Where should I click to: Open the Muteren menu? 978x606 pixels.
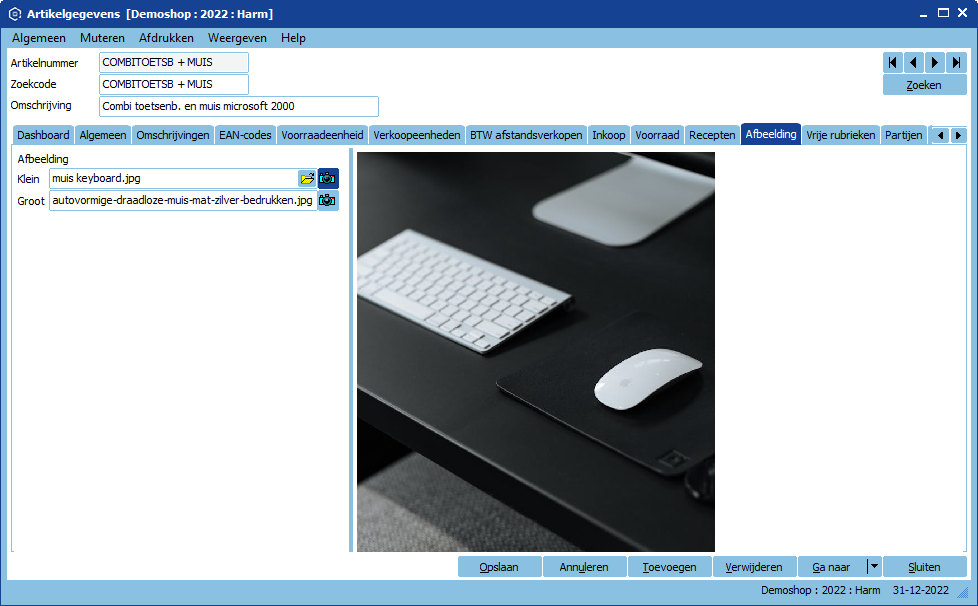(x=102, y=38)
